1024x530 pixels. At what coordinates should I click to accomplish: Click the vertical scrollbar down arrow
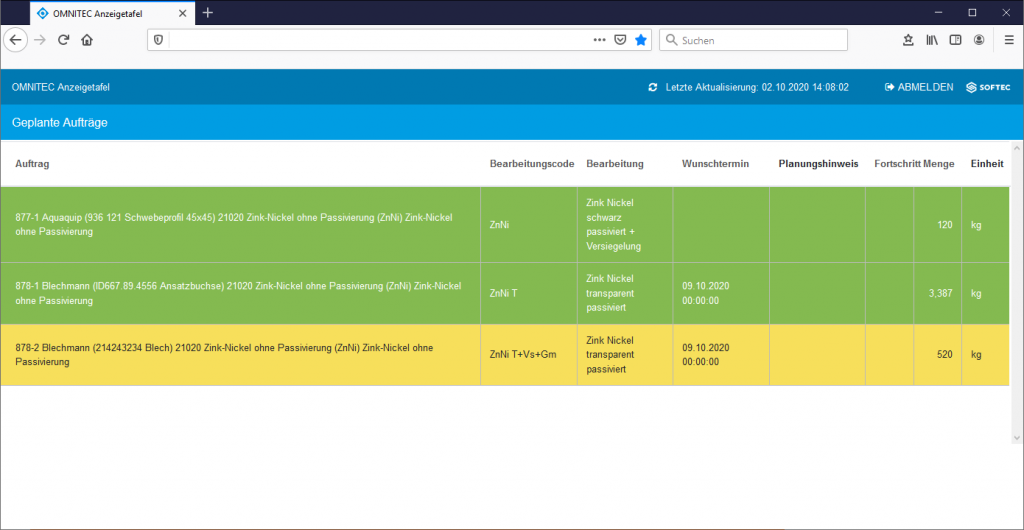(1017, 437)
